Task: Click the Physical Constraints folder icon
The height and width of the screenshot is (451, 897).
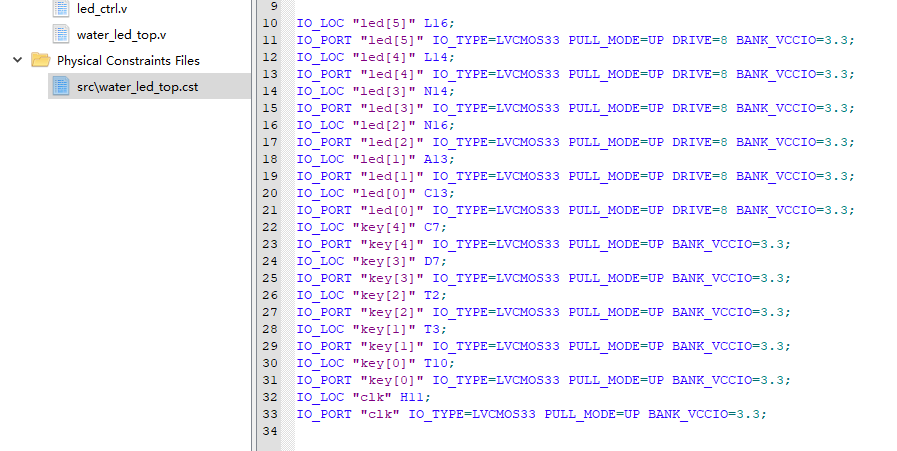Action: click(41, 60)
